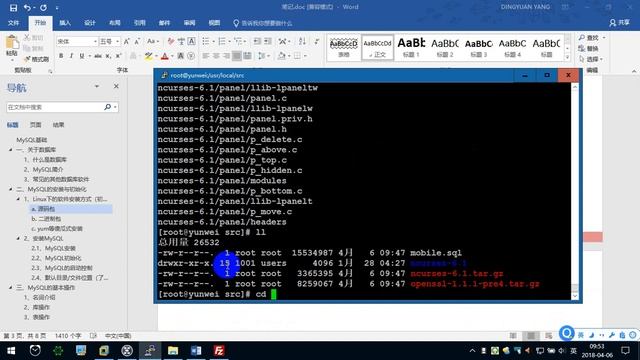640x360 pixels.
Task: Open the Change Case (Aa) dropdown
Action: coord(152,41)
